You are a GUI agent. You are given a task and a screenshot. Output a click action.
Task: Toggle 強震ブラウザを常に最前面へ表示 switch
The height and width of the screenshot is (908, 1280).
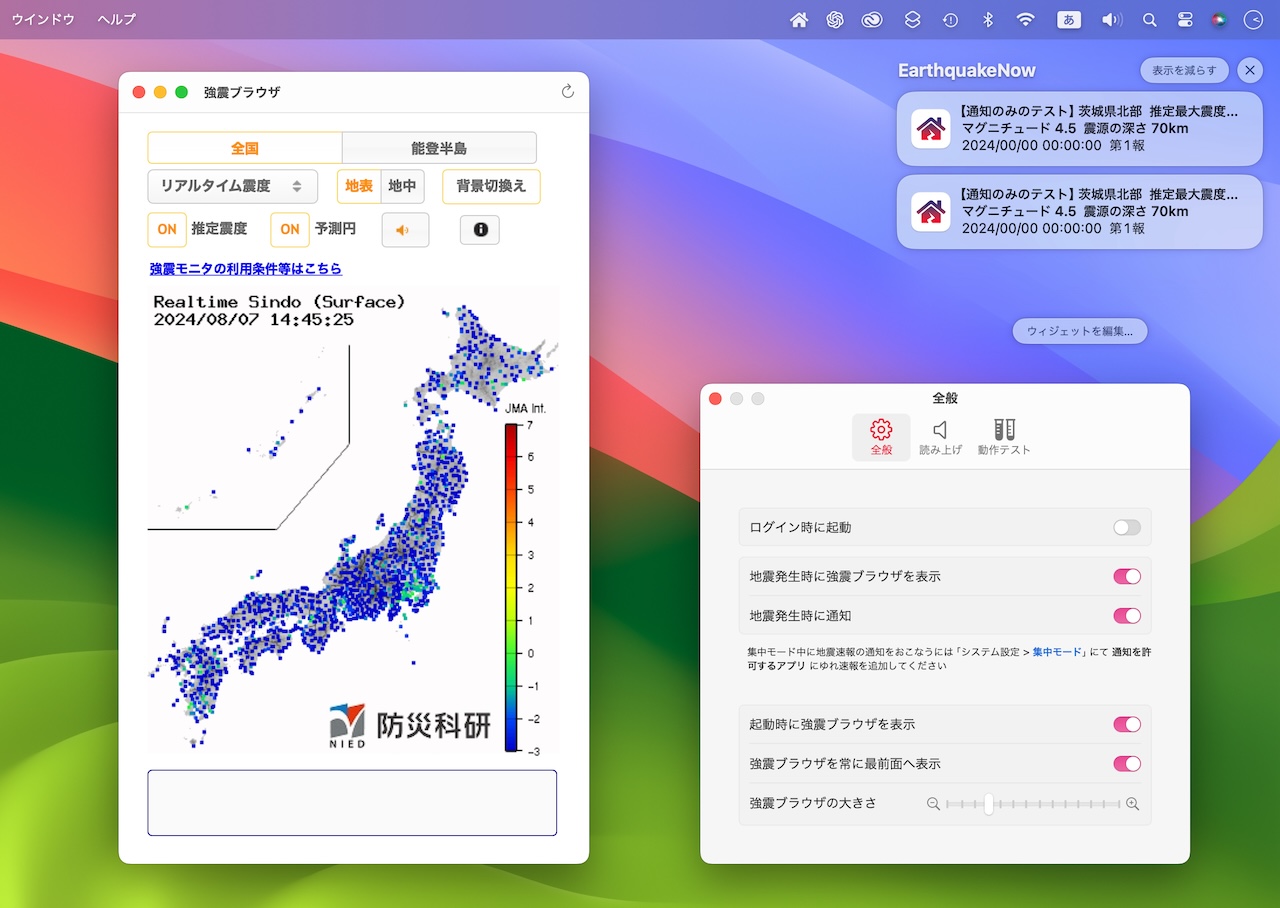pyautogui.click(x=1127, y=764)
